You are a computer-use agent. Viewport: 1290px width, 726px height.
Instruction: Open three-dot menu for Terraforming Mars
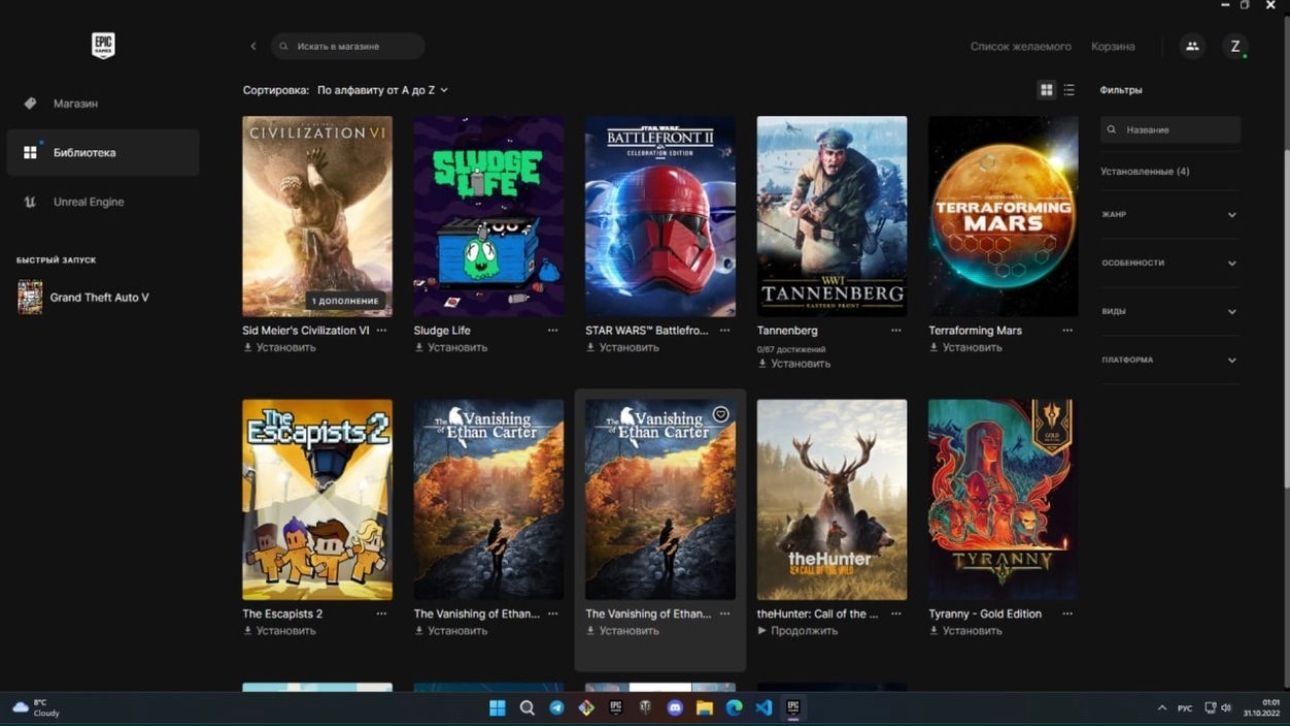(x=1067, y=330)
